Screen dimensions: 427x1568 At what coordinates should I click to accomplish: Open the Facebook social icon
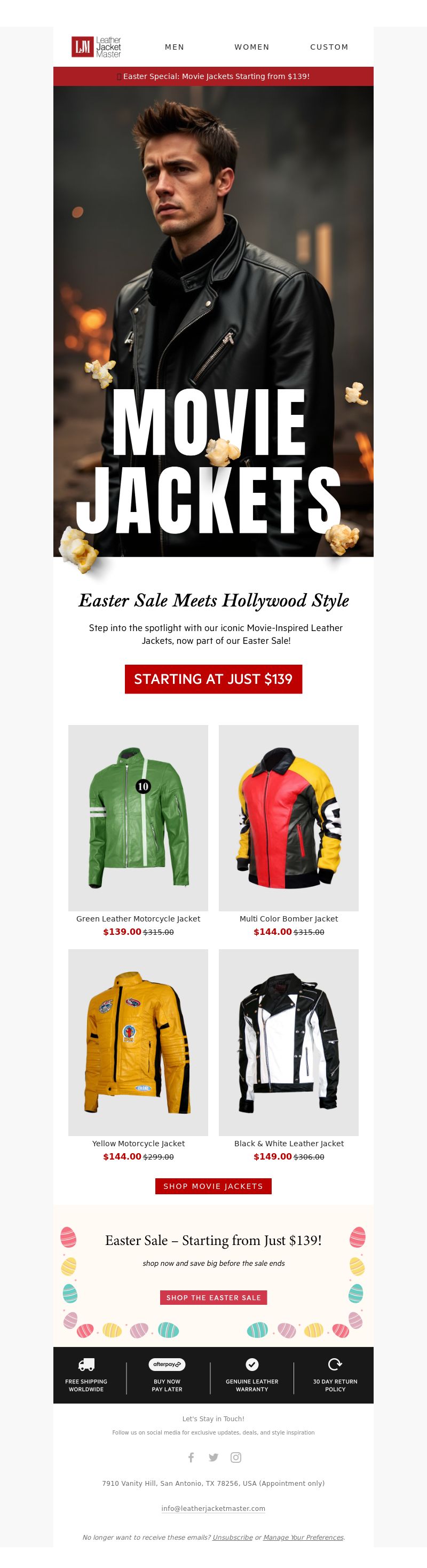pyautogui.click(x=191, y=1456)
